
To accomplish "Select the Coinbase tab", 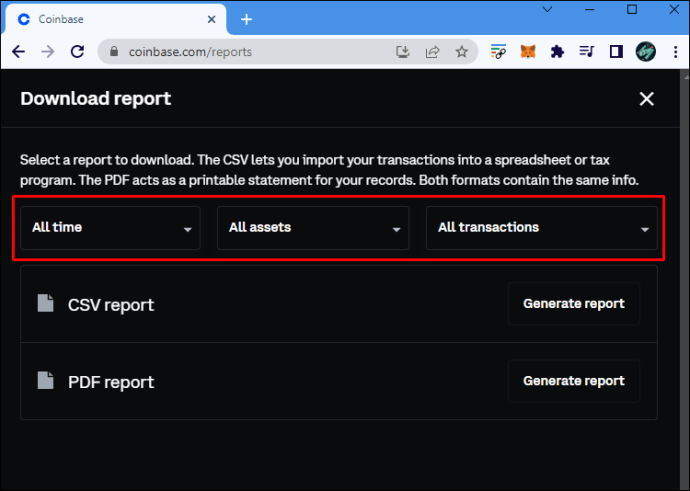I will click(115, 19).
